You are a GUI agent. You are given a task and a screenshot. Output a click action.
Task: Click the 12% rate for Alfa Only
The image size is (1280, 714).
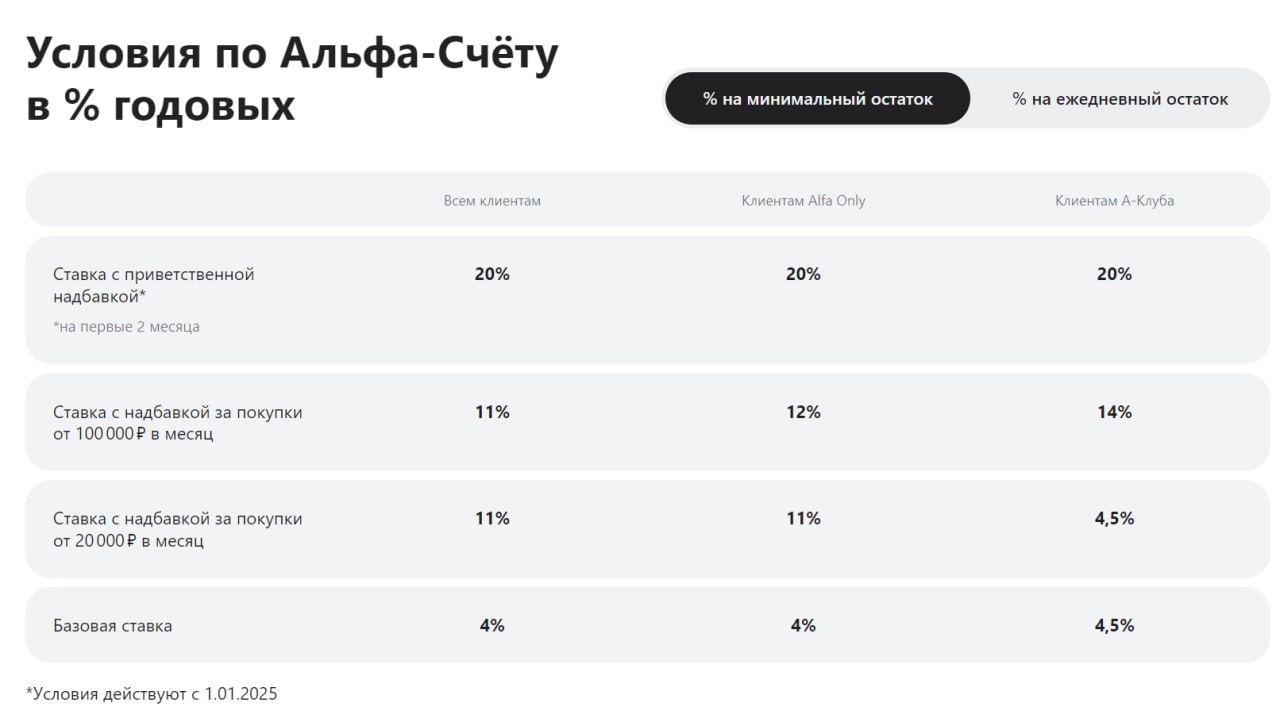click(x=803, y=412)
